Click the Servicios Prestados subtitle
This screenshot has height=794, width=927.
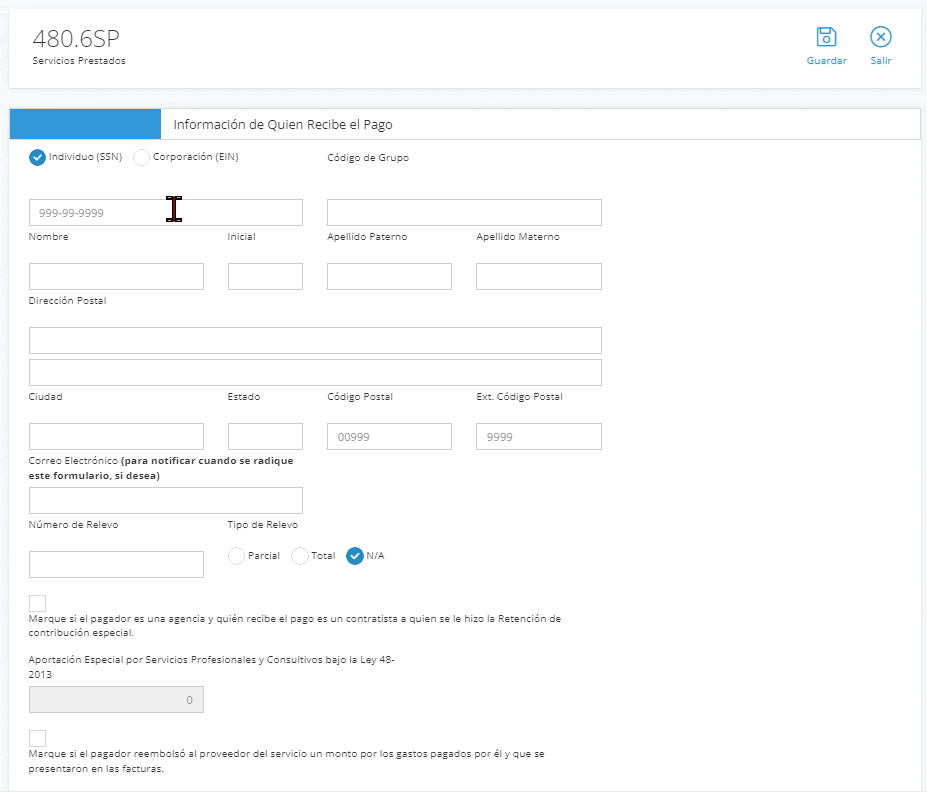[x=79, y=61]
